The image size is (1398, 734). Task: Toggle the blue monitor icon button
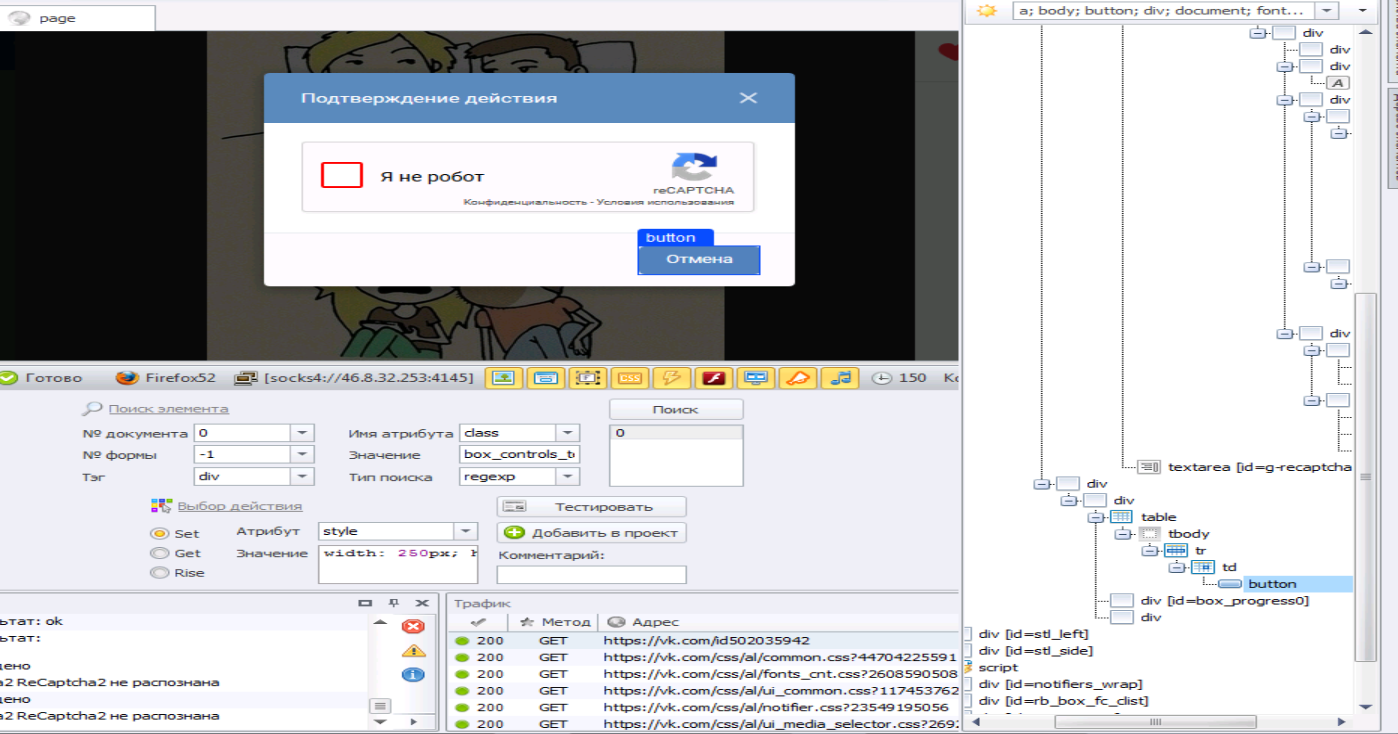pyautogui.click(x=756, y=378)
